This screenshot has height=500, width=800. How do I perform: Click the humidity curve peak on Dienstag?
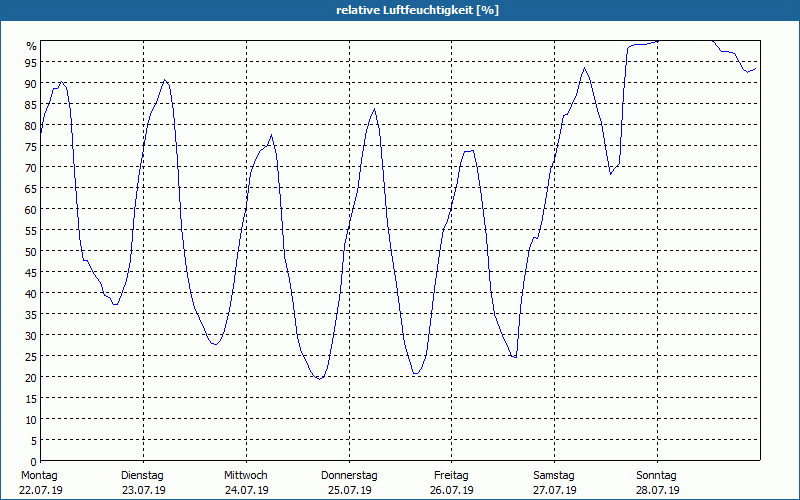165,80
